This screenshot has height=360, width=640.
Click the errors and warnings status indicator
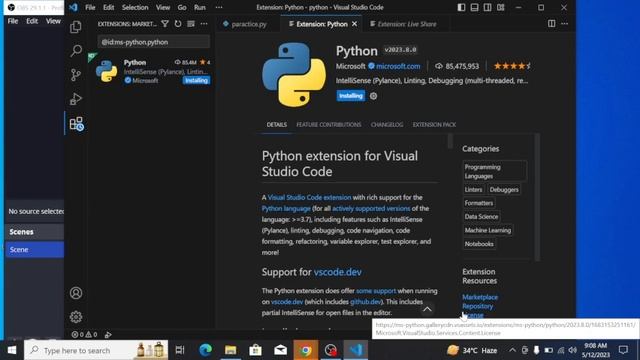tap(84, 334)
